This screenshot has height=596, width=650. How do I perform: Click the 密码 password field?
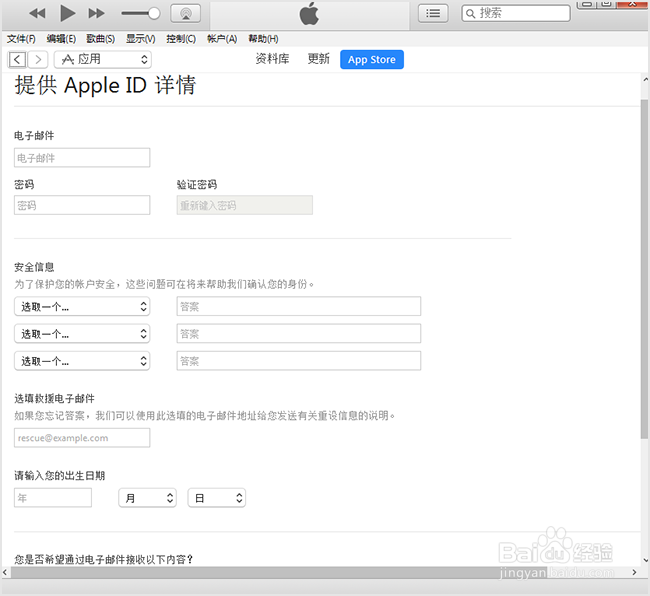pos(82,205)
